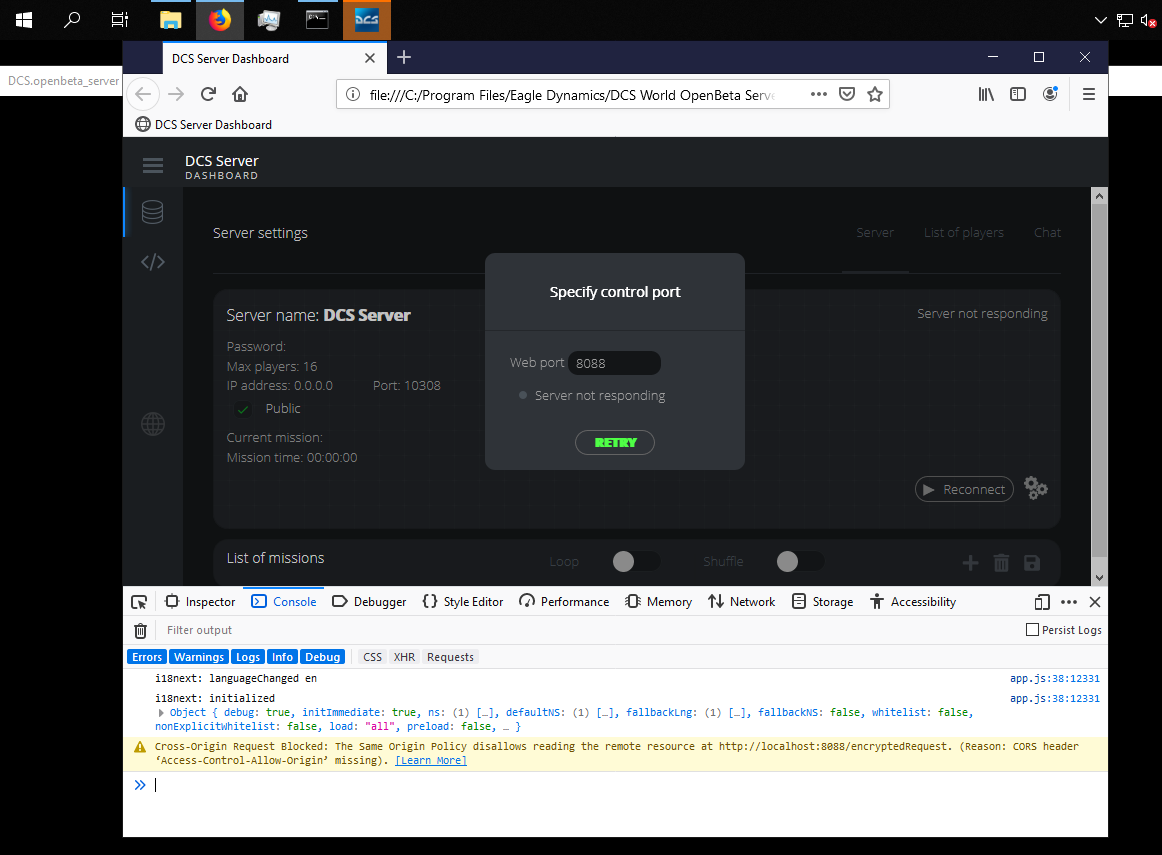Toggle the Debug console filter
Viewport: 1162px width, 855px height.
[x=322, y=657]
